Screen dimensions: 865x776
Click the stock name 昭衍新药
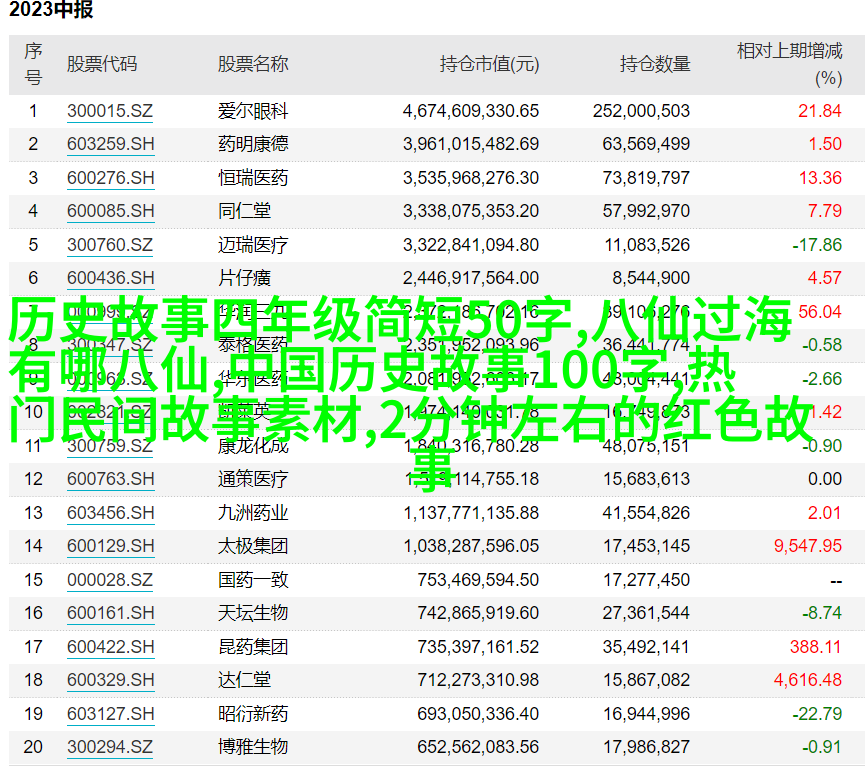[x=253, y=714]
